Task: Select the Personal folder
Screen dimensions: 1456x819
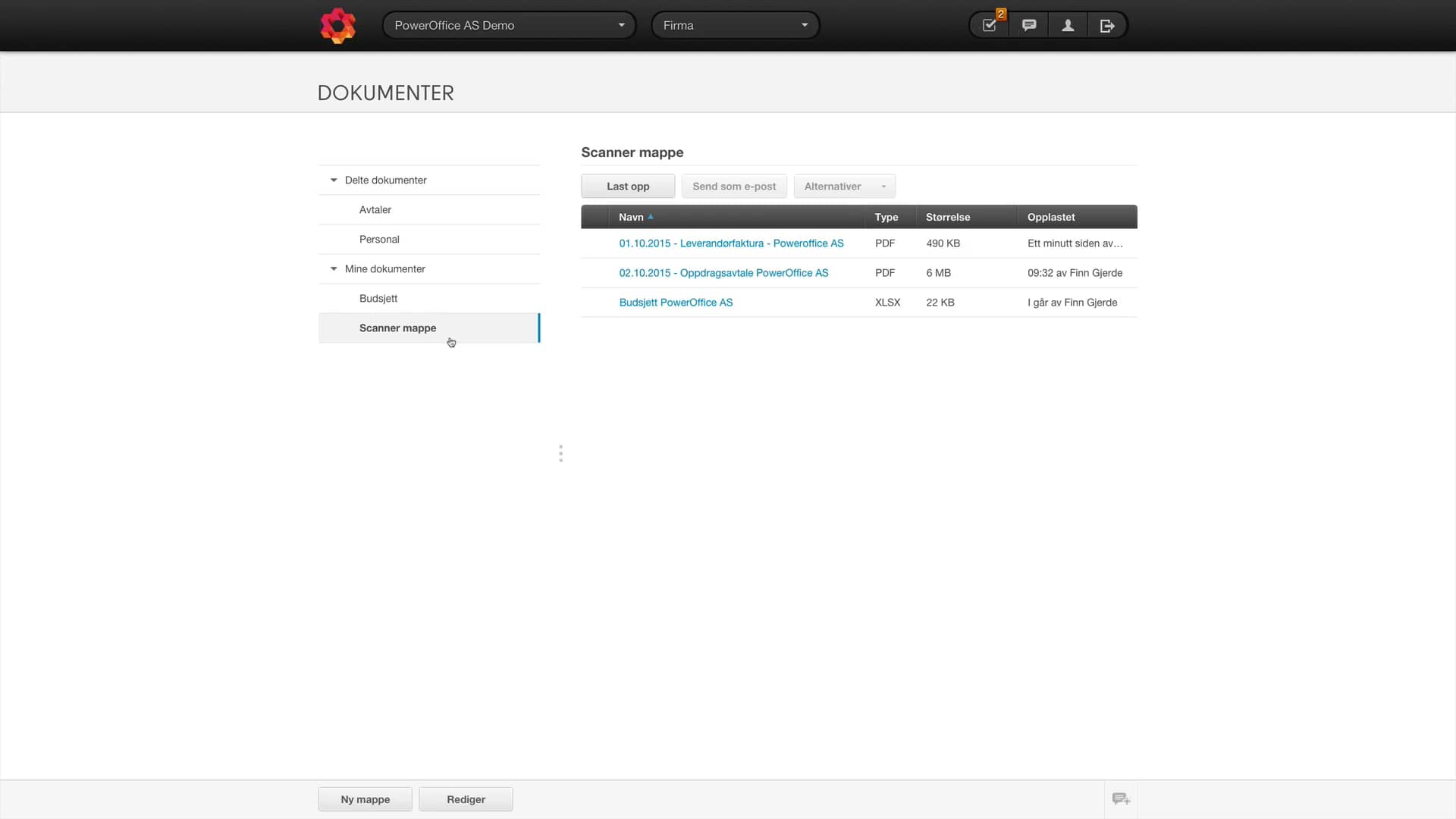Action: pyautogui.click(x=379, y=239)
